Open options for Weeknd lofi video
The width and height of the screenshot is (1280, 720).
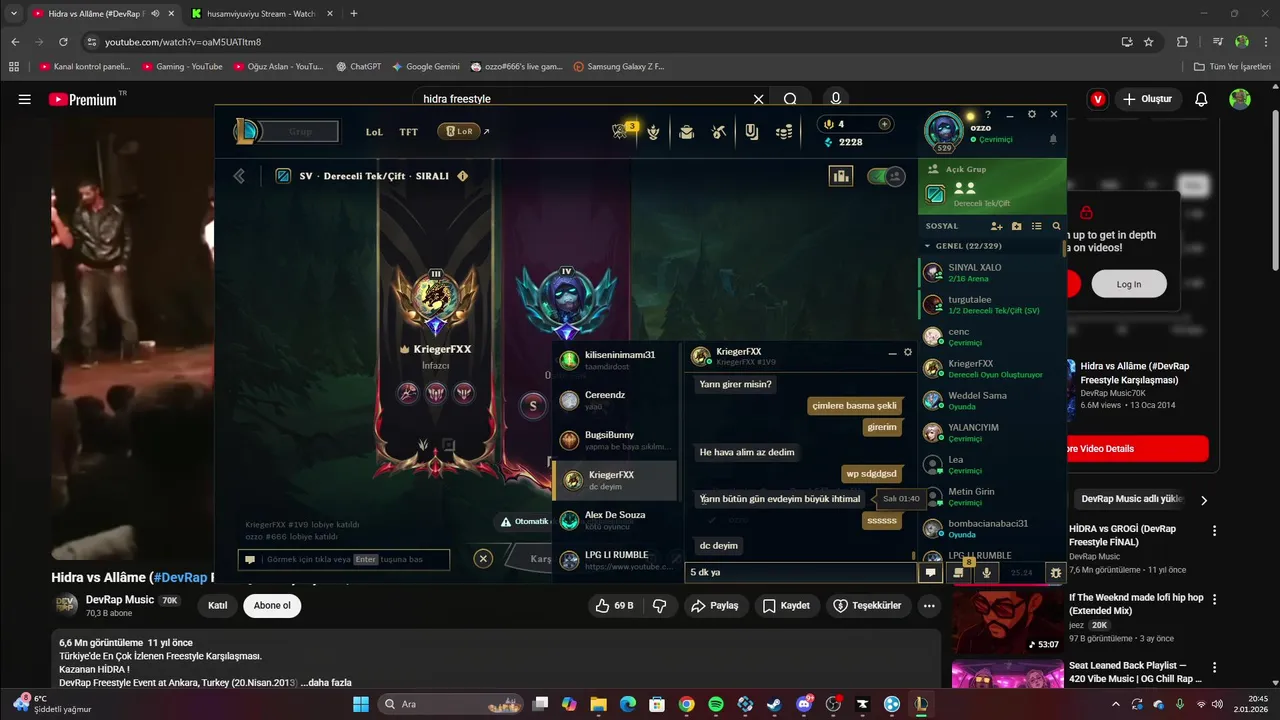pos(1215,599)
